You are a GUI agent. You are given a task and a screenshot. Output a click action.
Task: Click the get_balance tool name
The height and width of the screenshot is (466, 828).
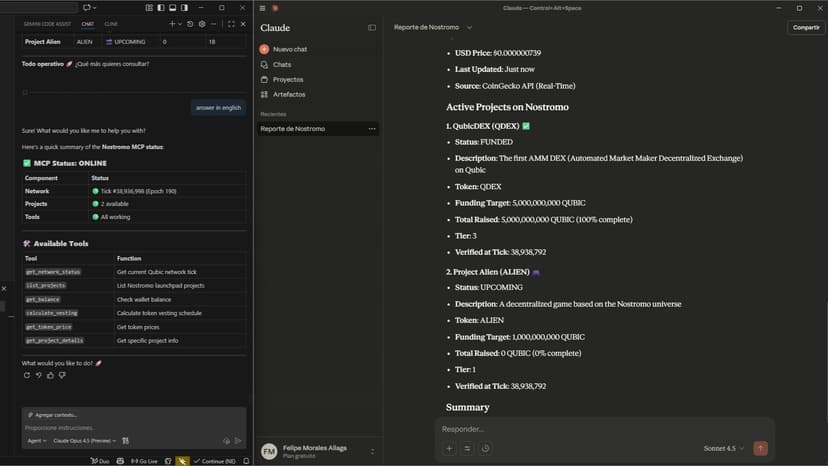click(x=43, y=300)
